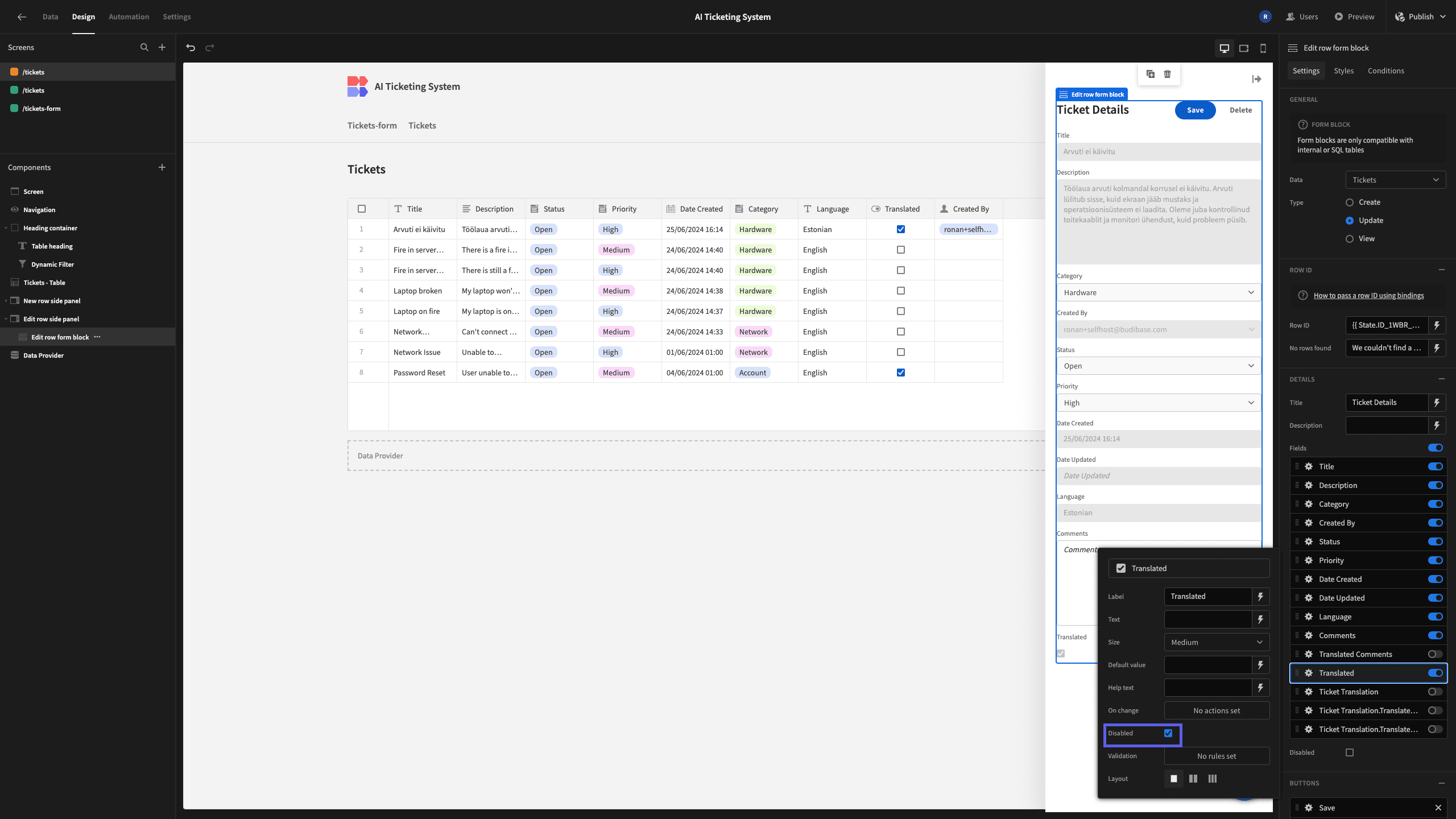Viewport: 1456px width, 819px height.
Task: Search screens with the magnifier icon
Action: (x=144, y=48)
